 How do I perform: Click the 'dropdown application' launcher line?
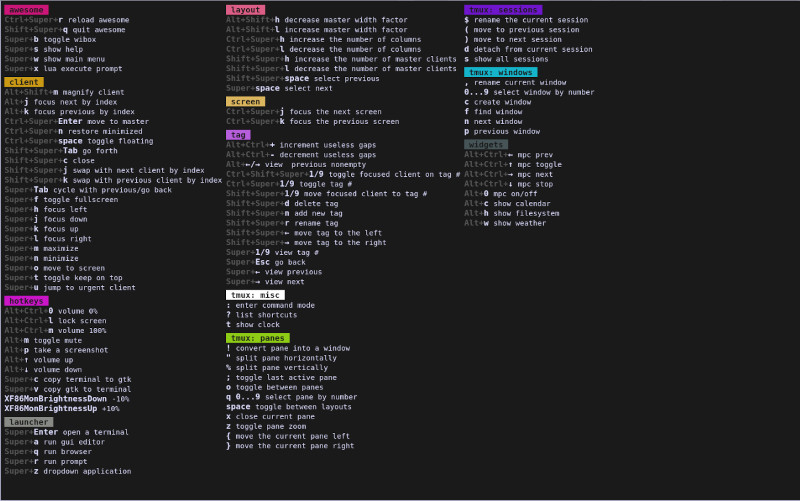(68, 471)
